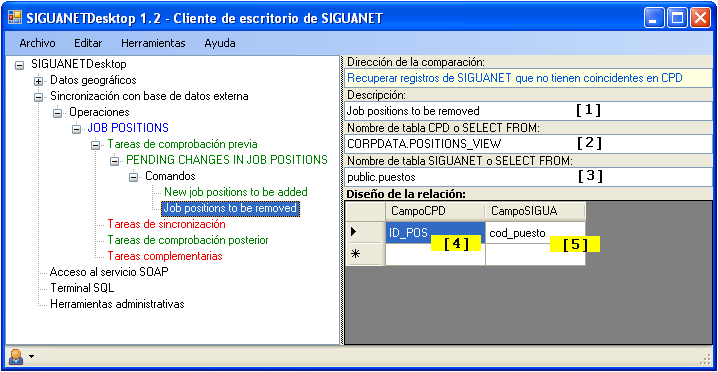
Task: Collapse the JOB POSITIONS node
Action: [x=76, y=129]
